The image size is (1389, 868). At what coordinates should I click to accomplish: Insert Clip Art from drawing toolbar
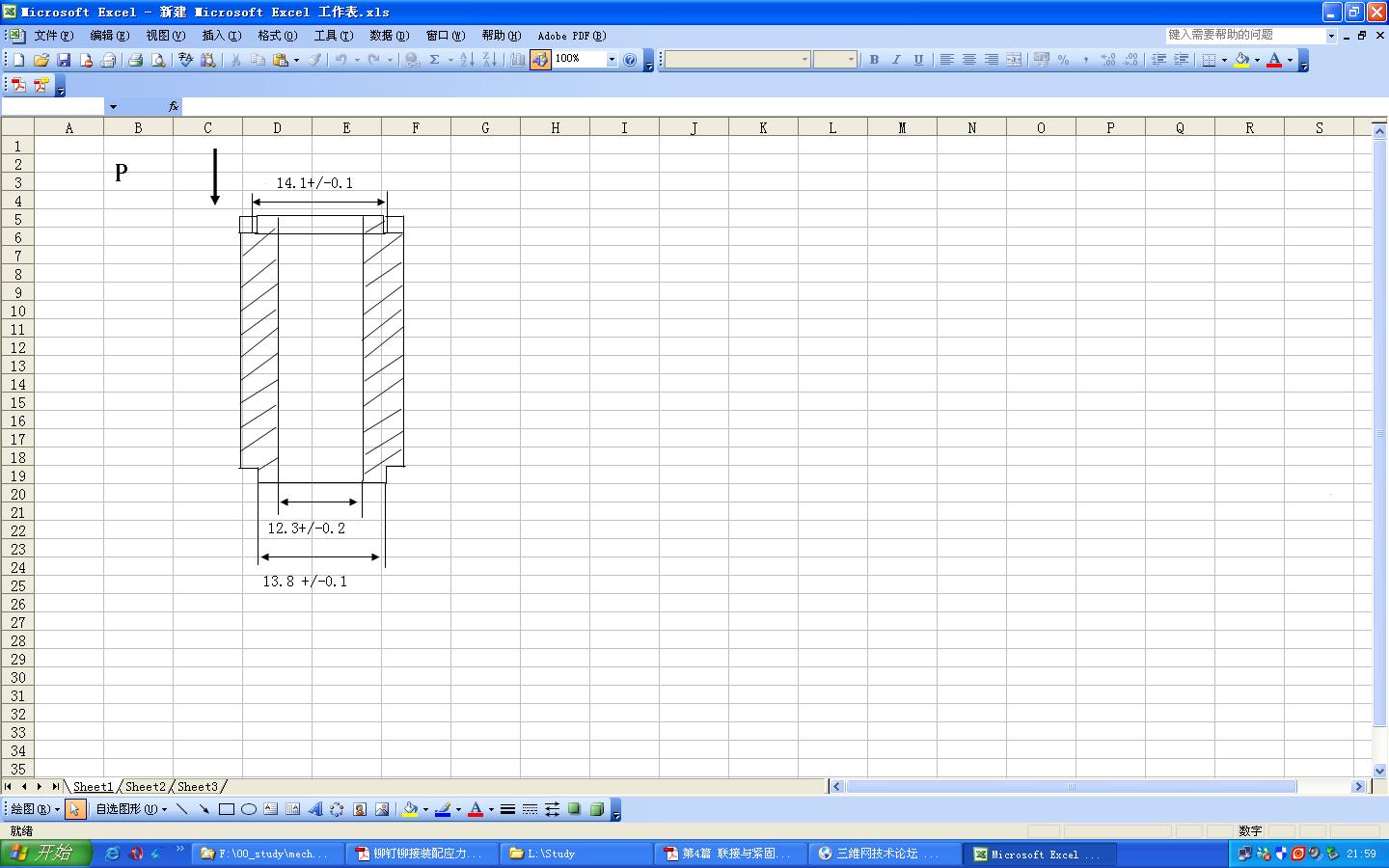coord(359,809)
